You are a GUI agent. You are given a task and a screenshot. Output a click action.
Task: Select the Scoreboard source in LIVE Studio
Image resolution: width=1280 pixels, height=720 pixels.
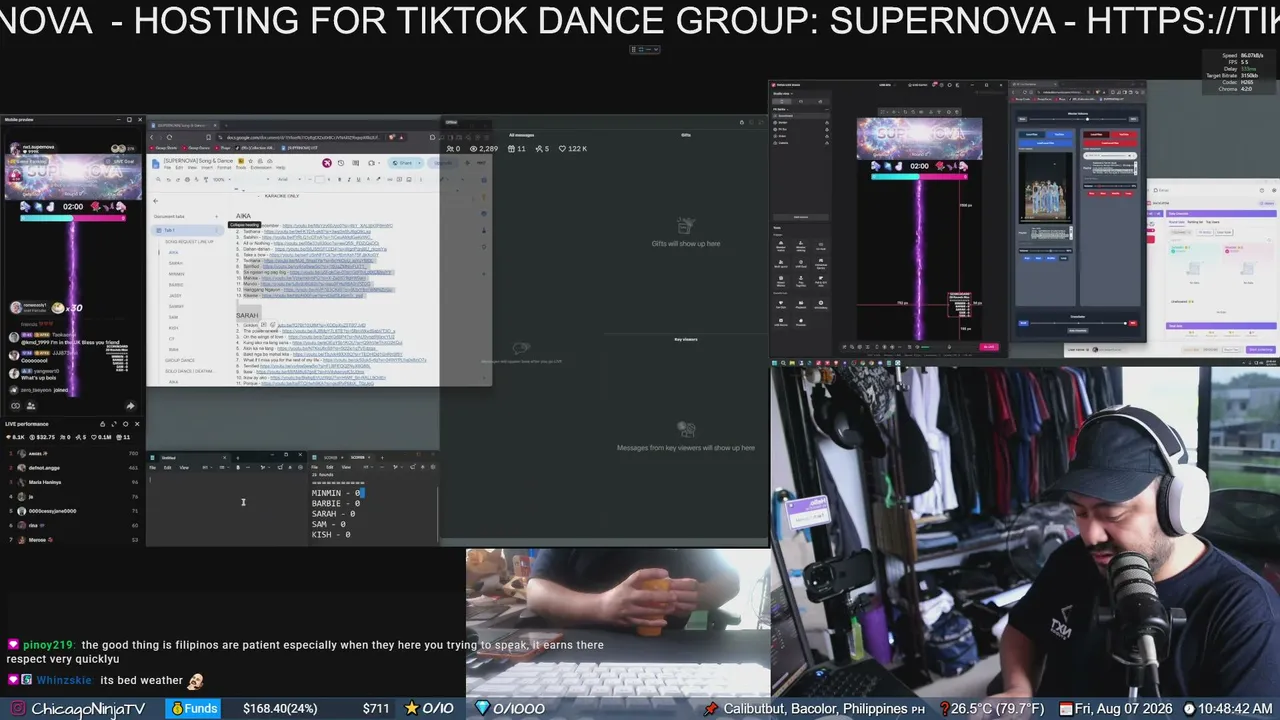point(800,115)
